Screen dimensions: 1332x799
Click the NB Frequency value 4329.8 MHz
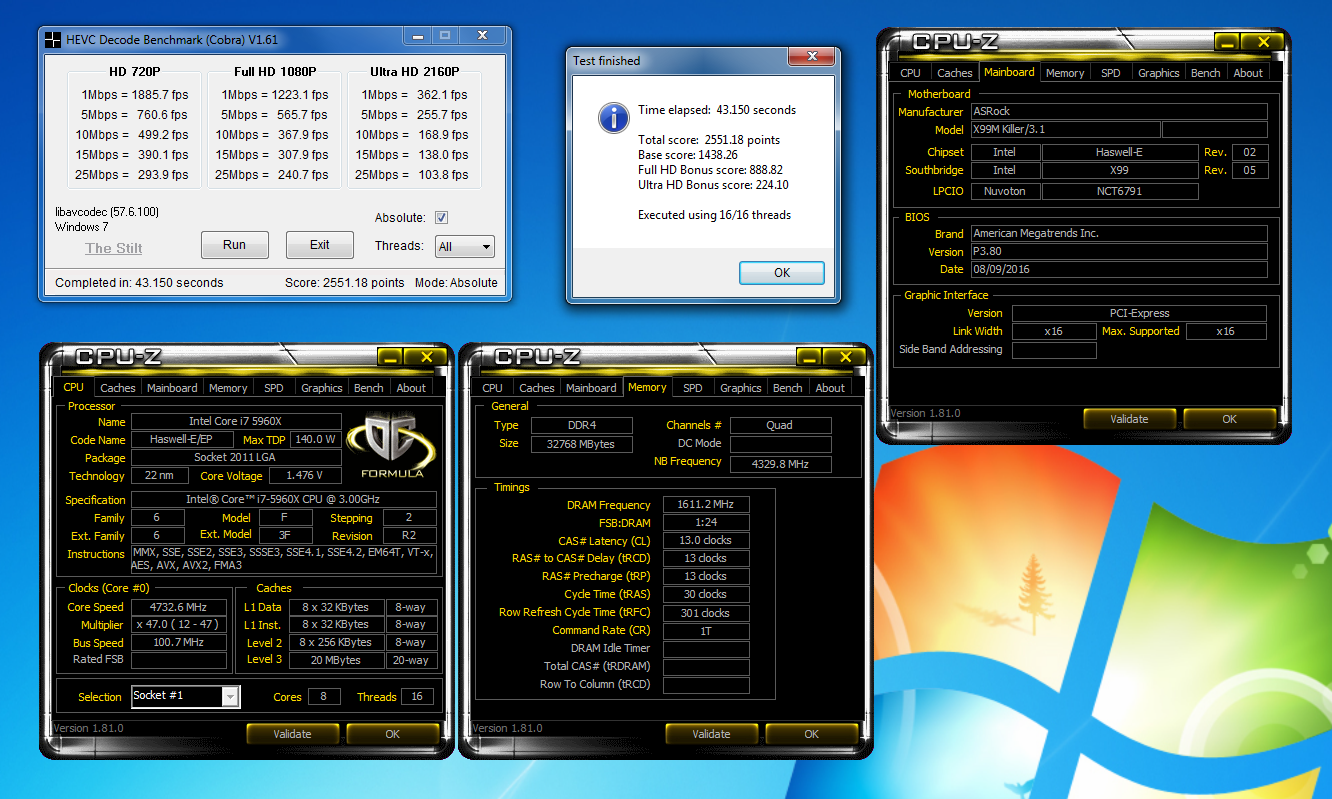click(x=781, y=464)
